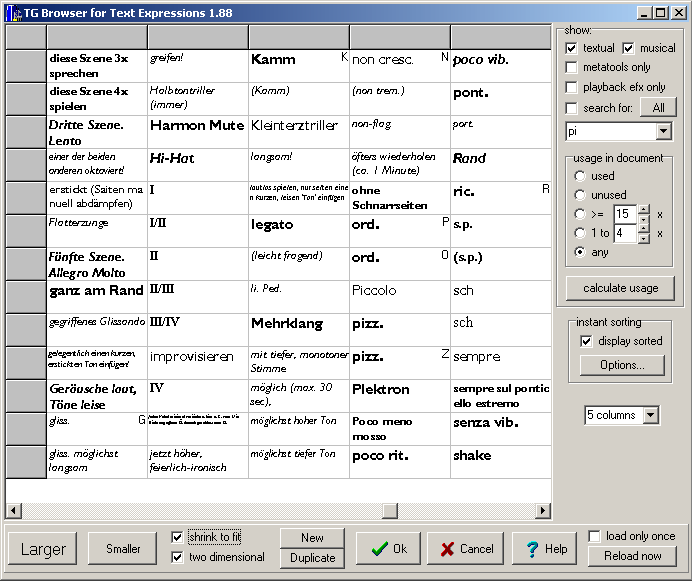Select the ric. expression cell

[501, 198]
